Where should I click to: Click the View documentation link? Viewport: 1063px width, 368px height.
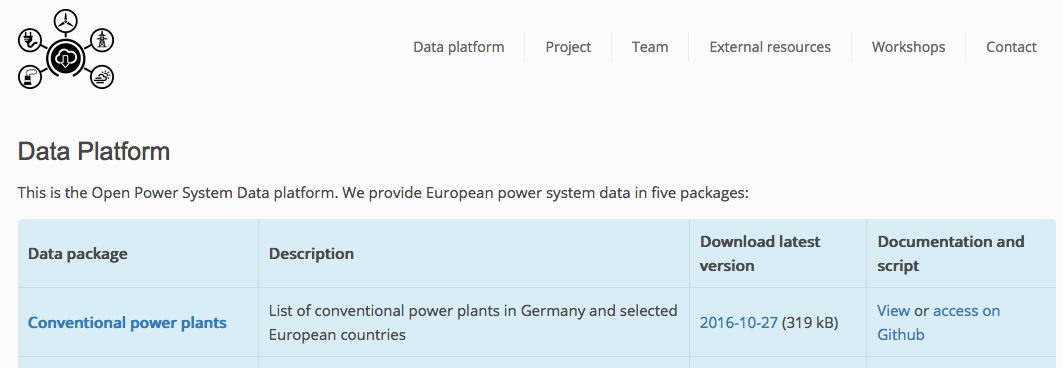pyautogui.click(x=894, y=310)
